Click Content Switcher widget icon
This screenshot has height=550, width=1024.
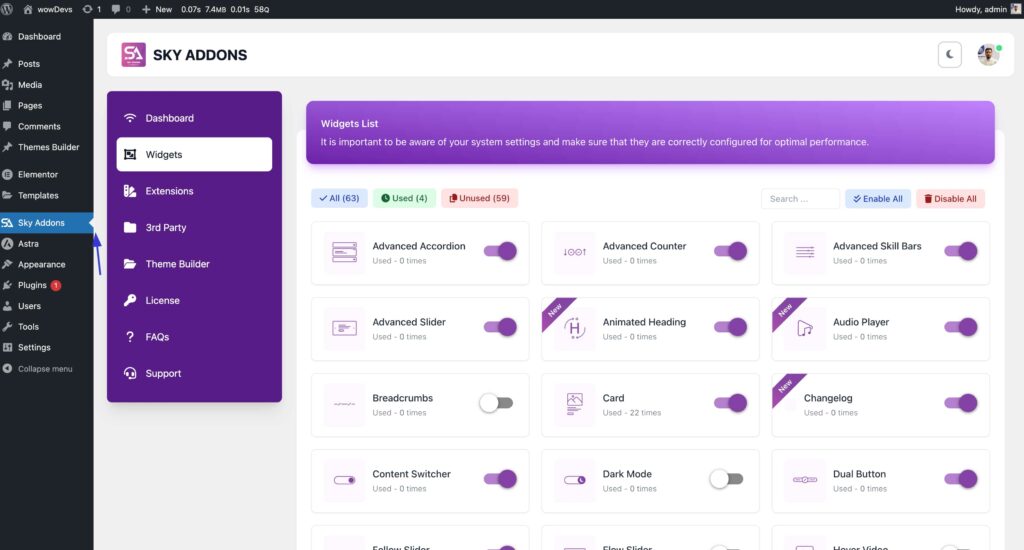coord(344,480)
